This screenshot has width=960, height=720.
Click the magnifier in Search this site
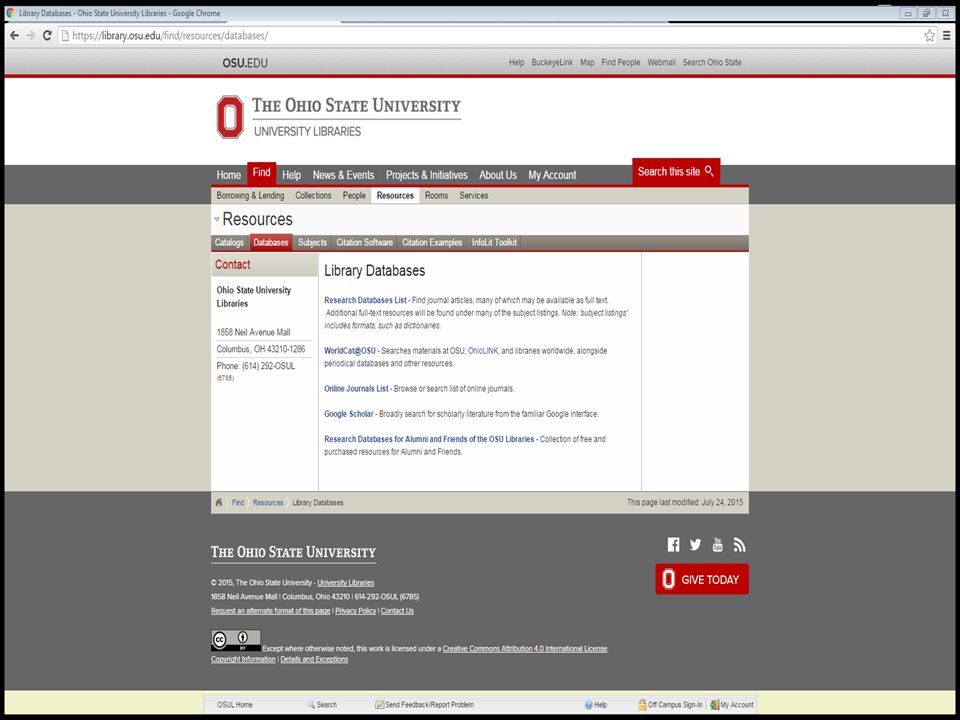[x=709, y=171]
